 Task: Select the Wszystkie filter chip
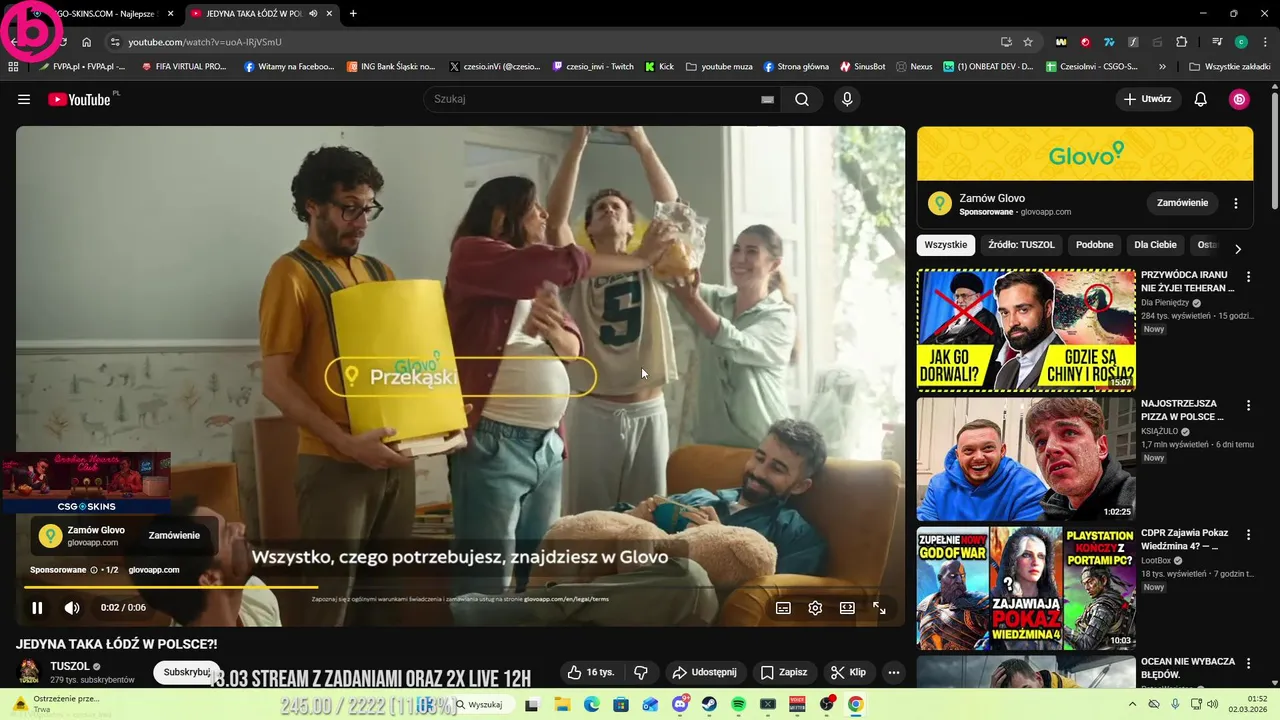point(946,245)
